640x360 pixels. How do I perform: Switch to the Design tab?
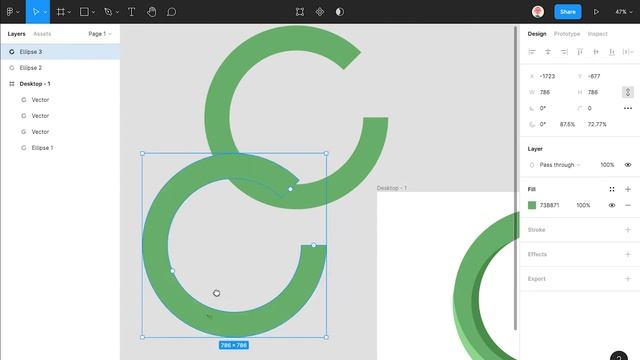tap(537, 34)
